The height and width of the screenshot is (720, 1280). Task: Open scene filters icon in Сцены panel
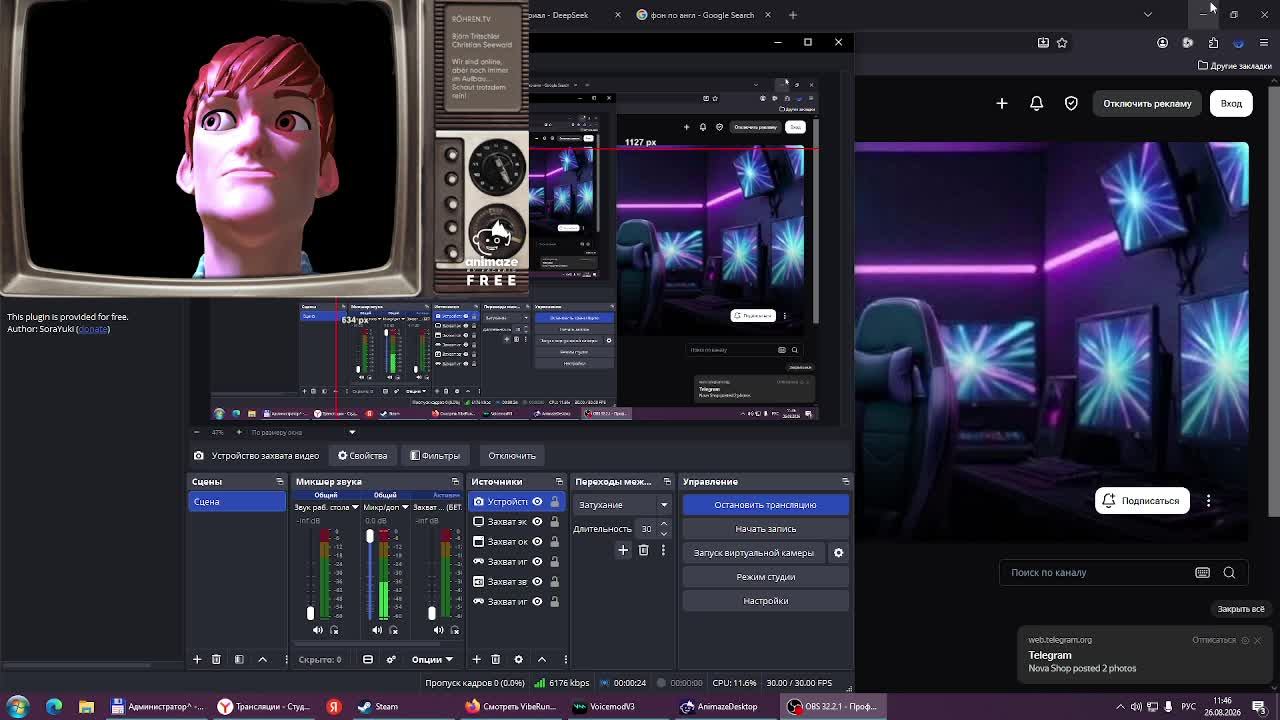click(x=239, y=659)
